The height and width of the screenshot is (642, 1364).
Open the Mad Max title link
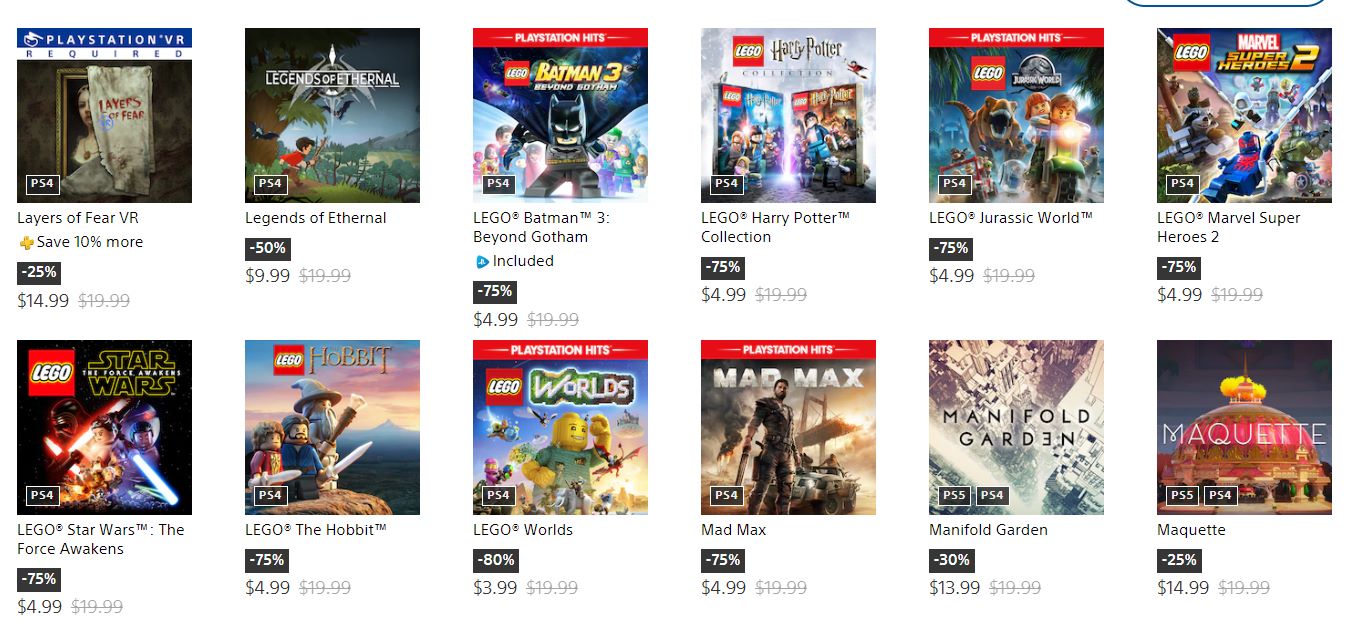[x=733, y=530]
